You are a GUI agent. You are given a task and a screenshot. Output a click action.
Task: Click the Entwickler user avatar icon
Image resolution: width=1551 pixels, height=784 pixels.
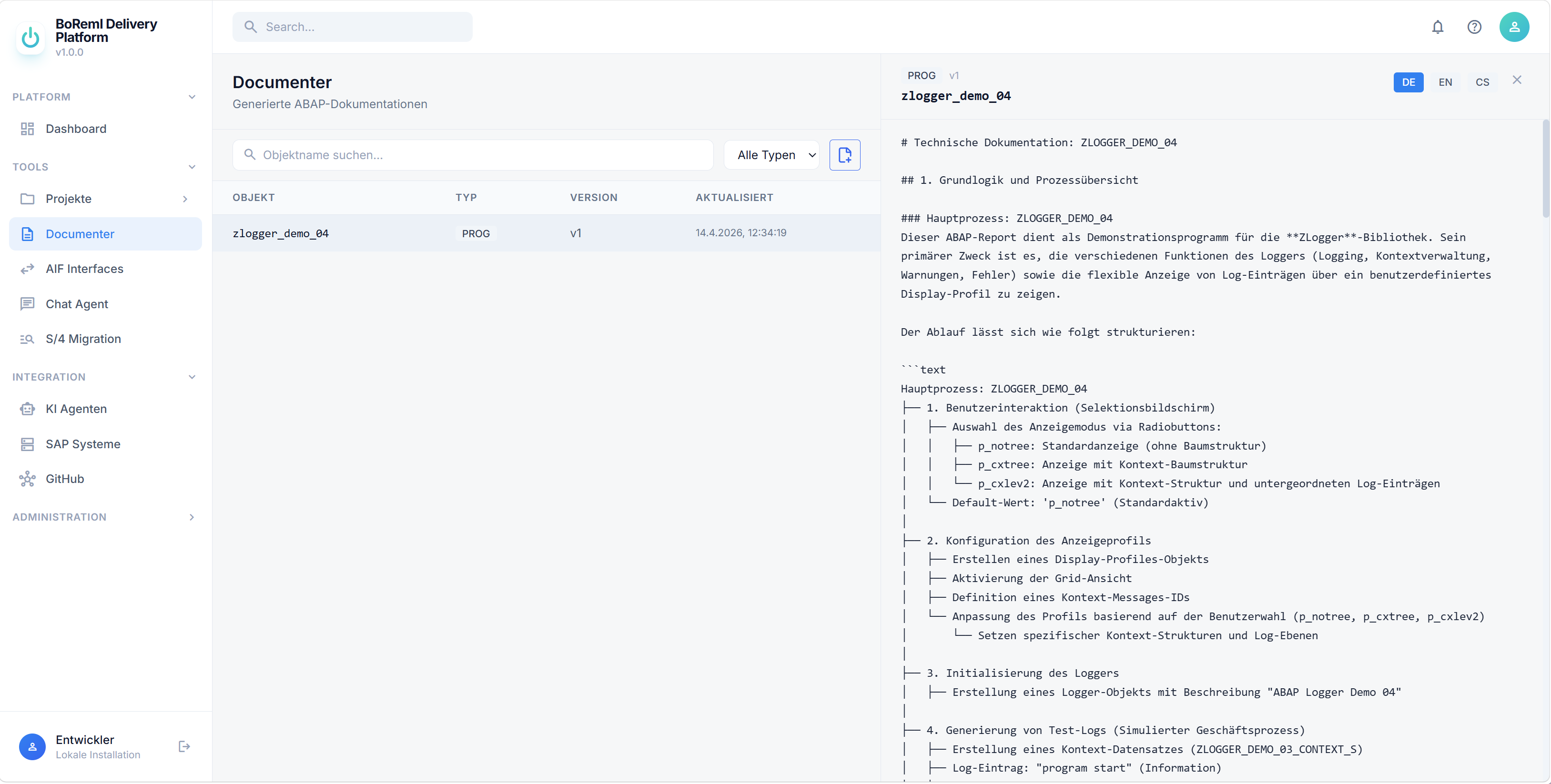(x=32, y=747)
